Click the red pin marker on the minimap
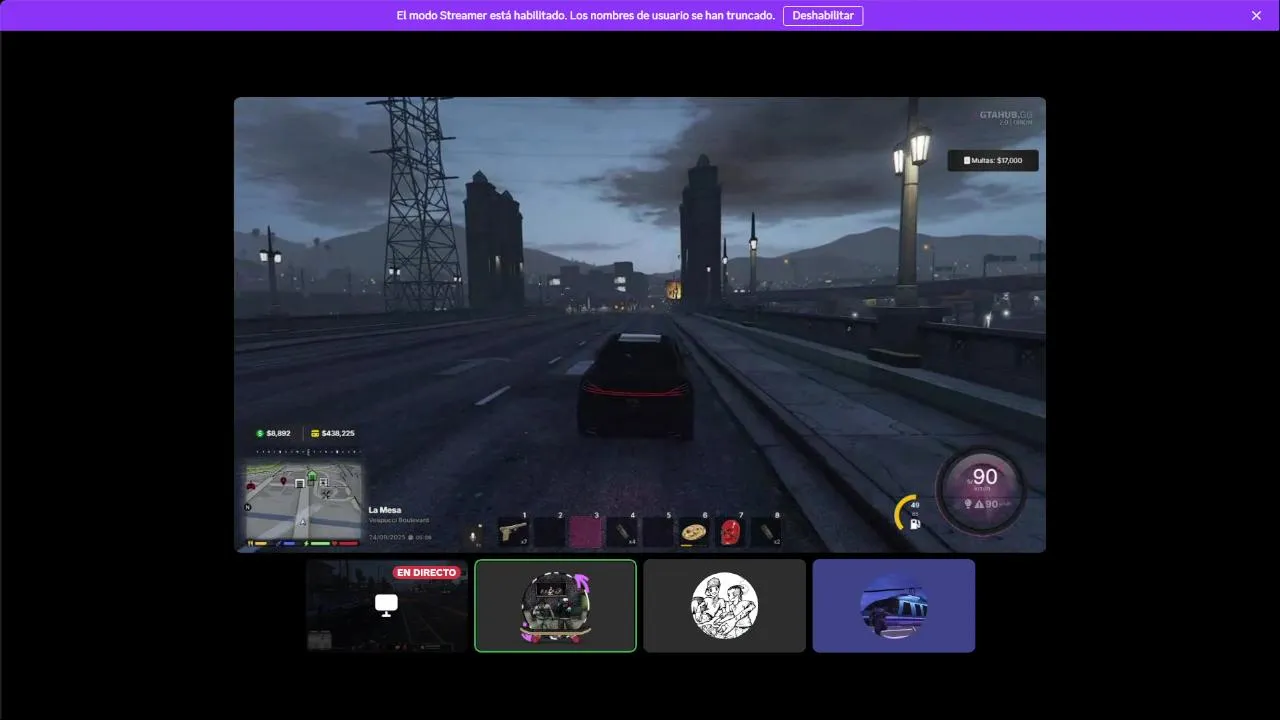 pos(283,481)
